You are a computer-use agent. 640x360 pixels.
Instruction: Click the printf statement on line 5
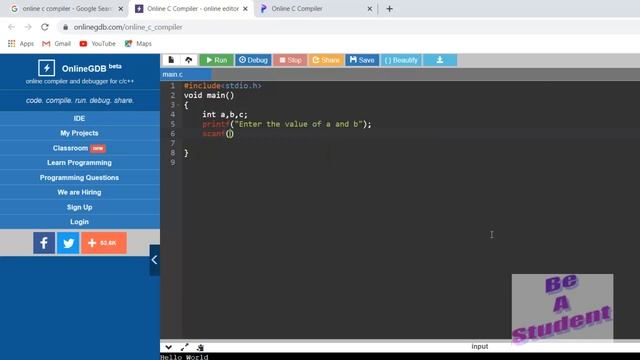[x=287, y=124]
